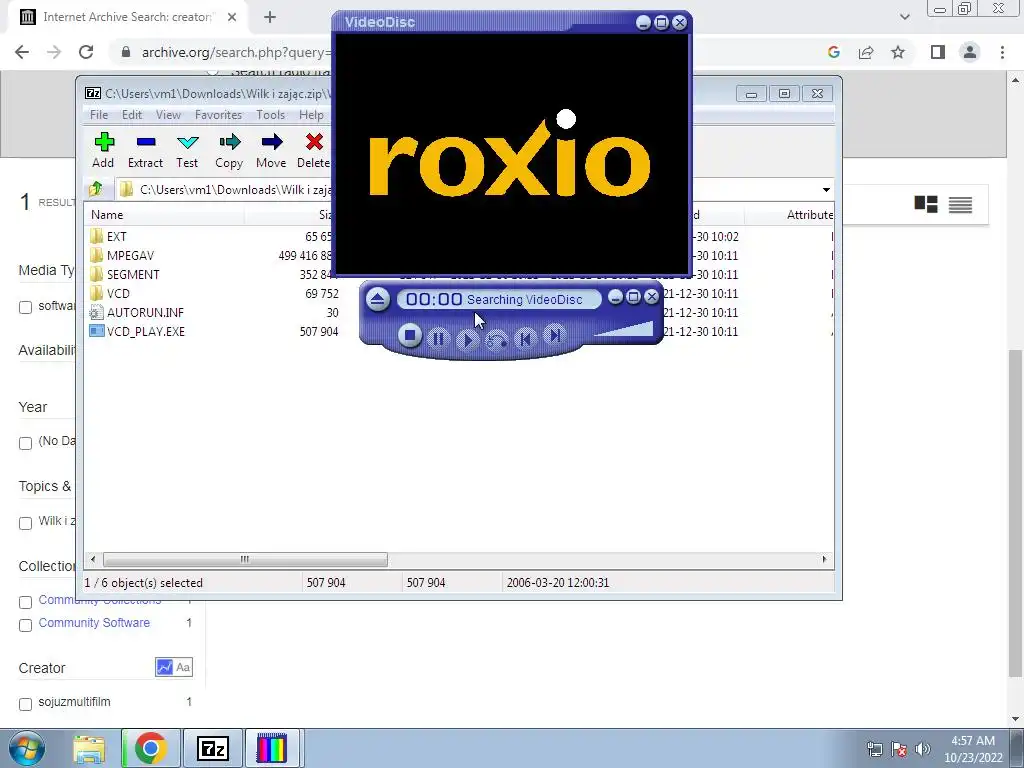This screenshot has height=768, width=1024.
Task: Extract files using the 7-Zip Extract icon
Action: [145, 151]
